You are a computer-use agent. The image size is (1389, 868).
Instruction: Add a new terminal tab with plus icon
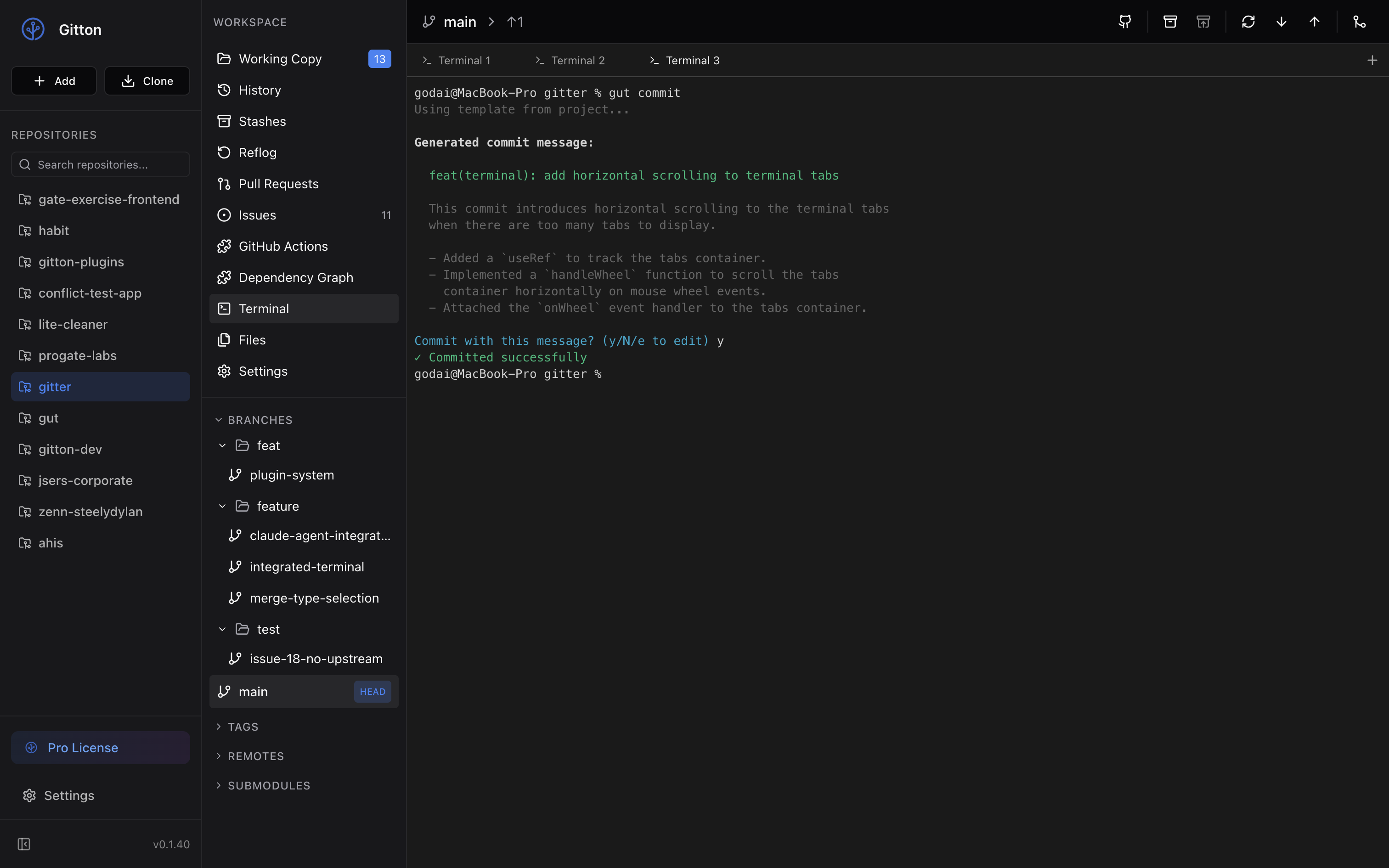tap(1372, 60)
